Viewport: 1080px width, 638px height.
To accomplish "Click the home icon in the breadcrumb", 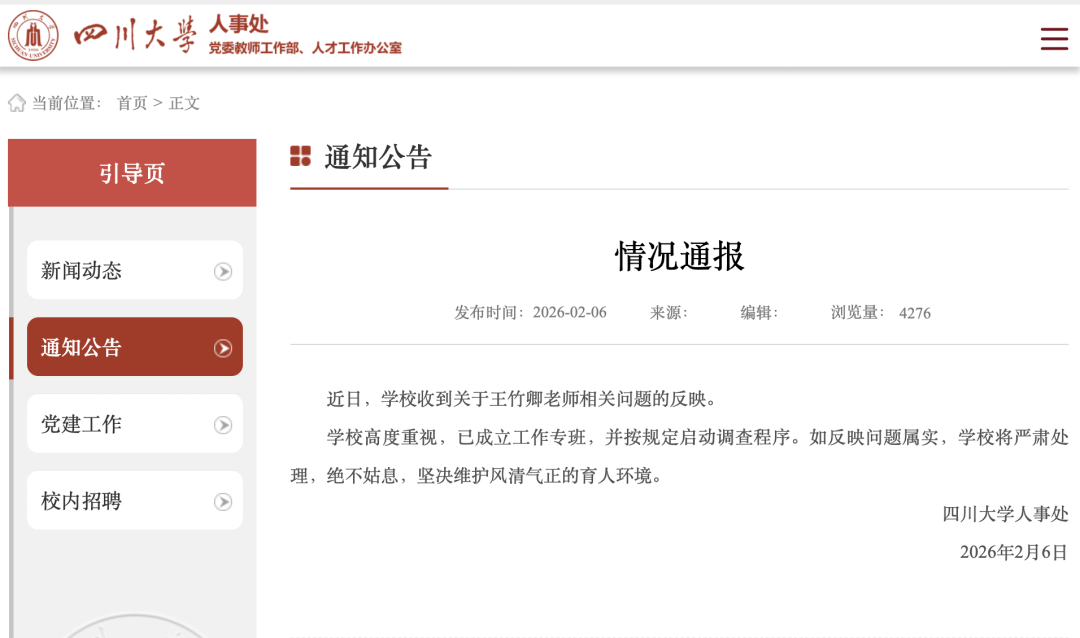I will click(x=17, y=103).
